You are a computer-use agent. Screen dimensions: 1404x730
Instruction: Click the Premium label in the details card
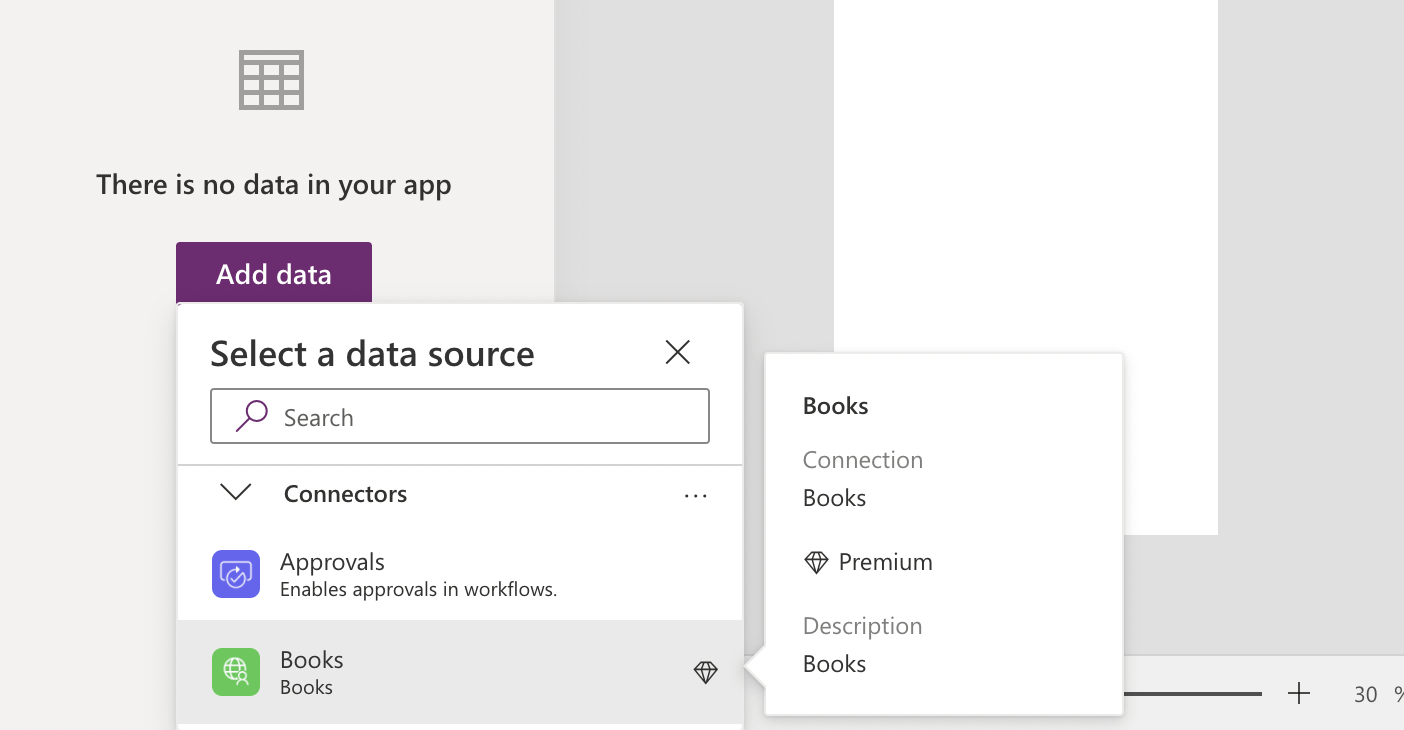885,562
